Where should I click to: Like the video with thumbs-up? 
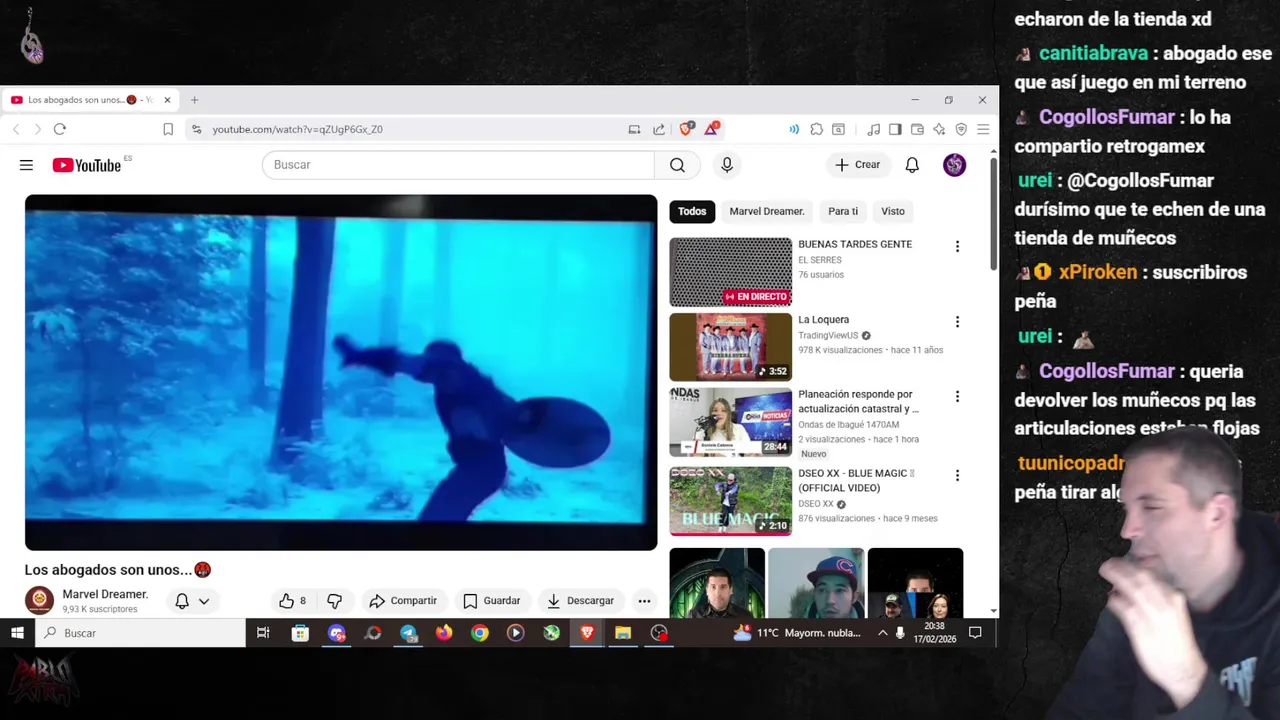(292, 601)
